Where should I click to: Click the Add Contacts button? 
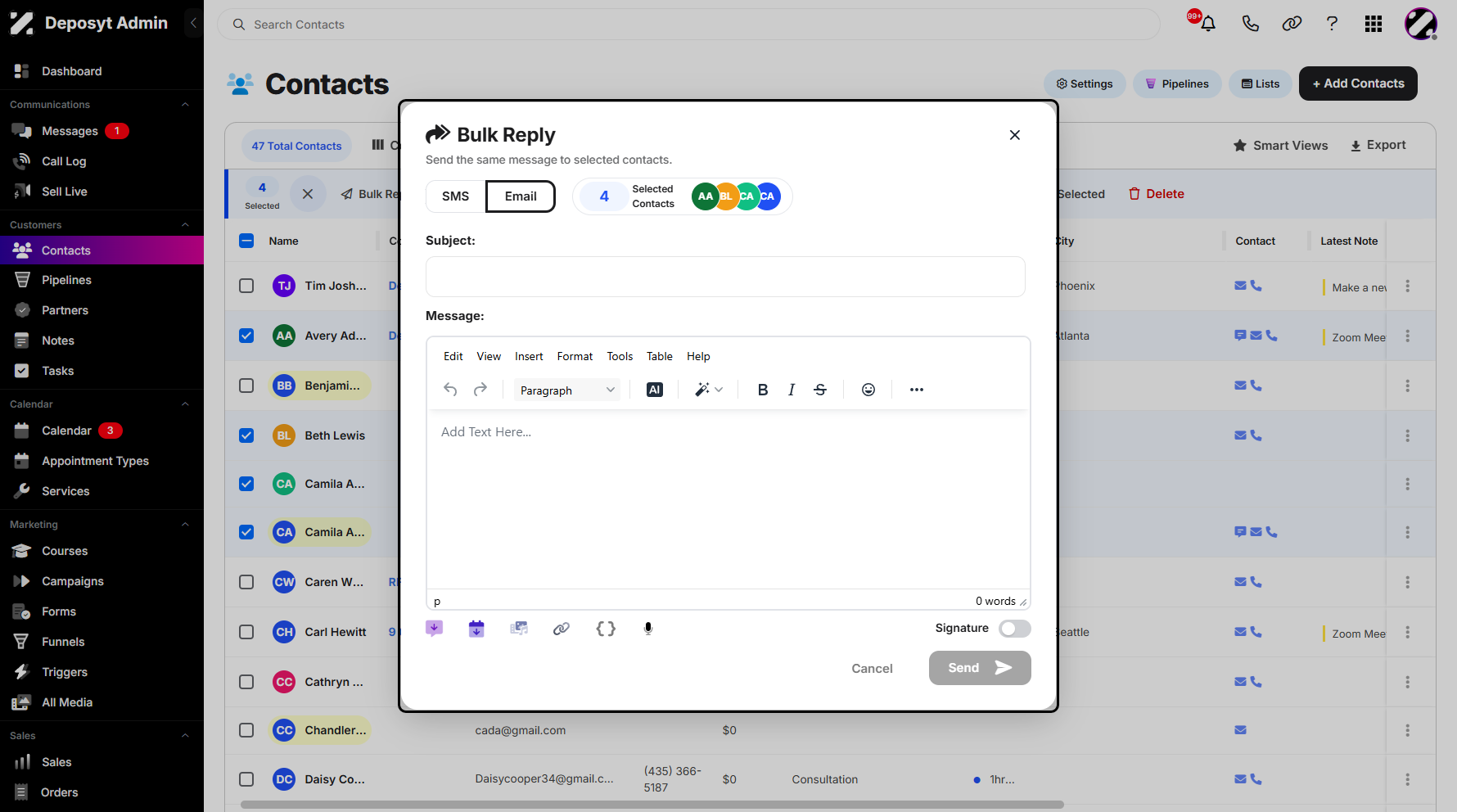pyautogui.click(x=1358, y=83)
